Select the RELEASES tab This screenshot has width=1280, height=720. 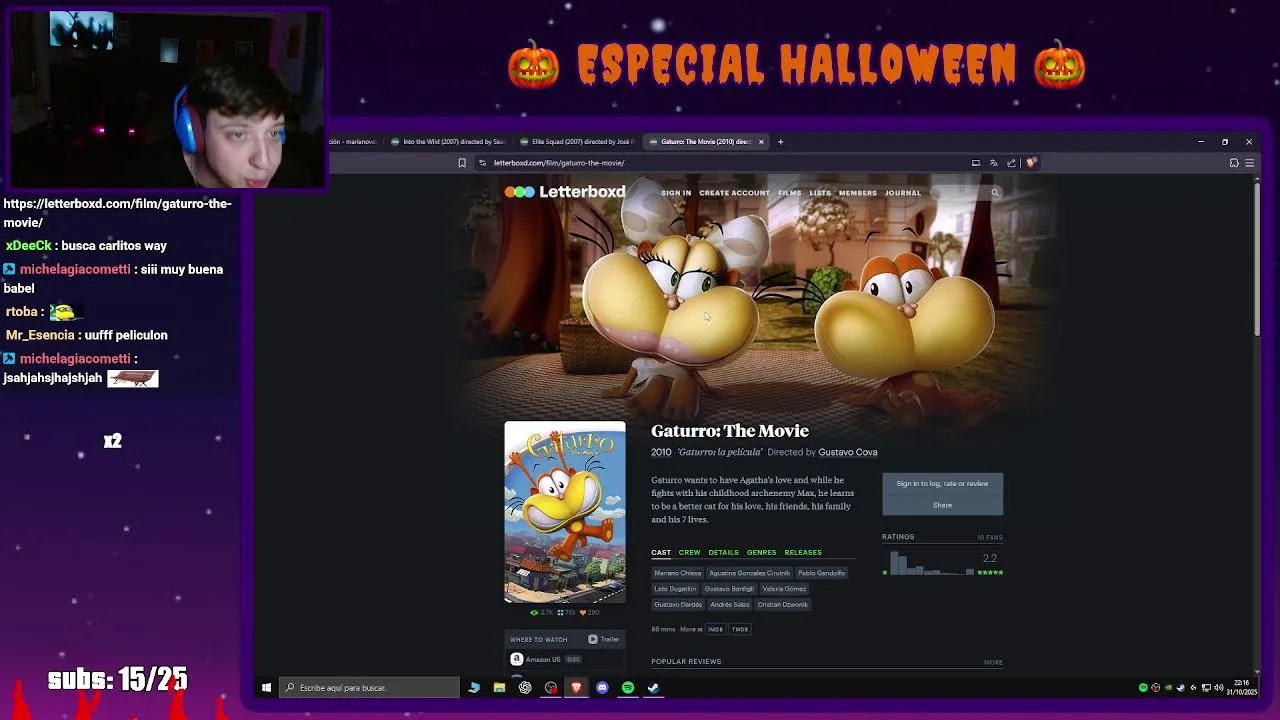[x=803, y=552]
